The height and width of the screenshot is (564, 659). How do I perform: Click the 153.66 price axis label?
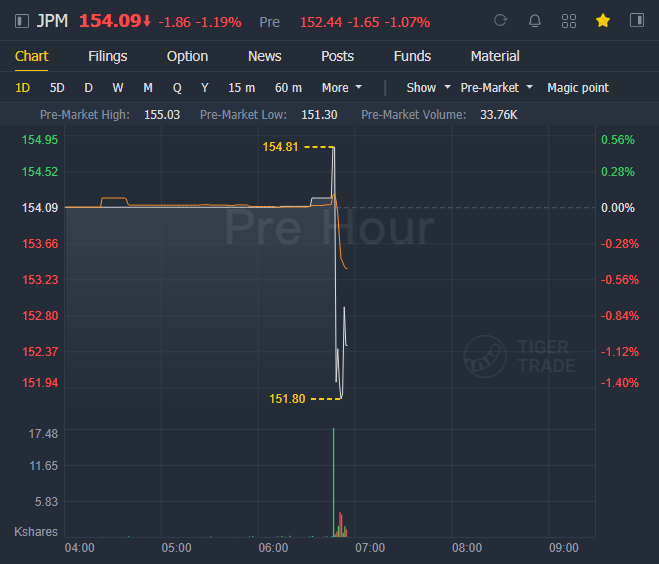coord(40,244)
